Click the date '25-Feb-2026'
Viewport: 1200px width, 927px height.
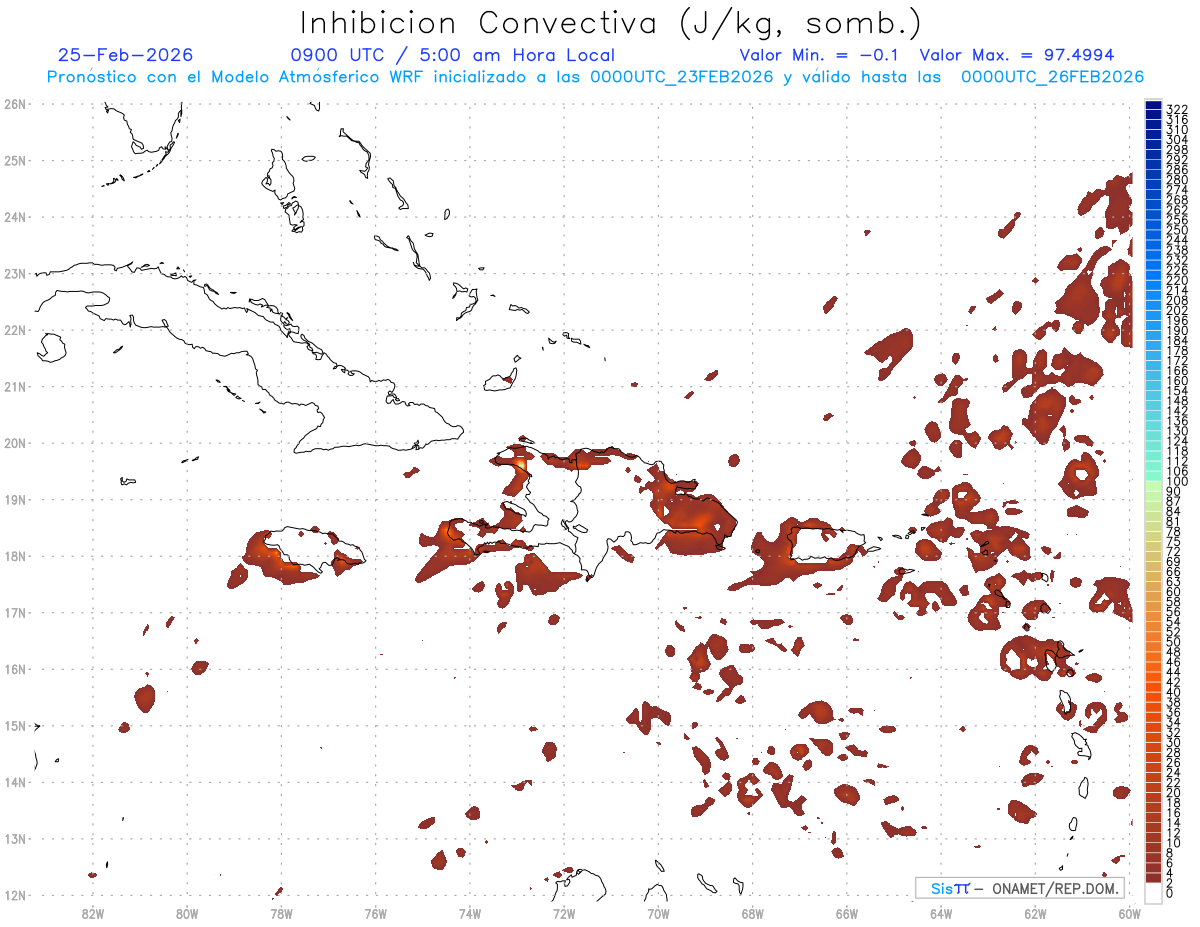pos(126,55)
